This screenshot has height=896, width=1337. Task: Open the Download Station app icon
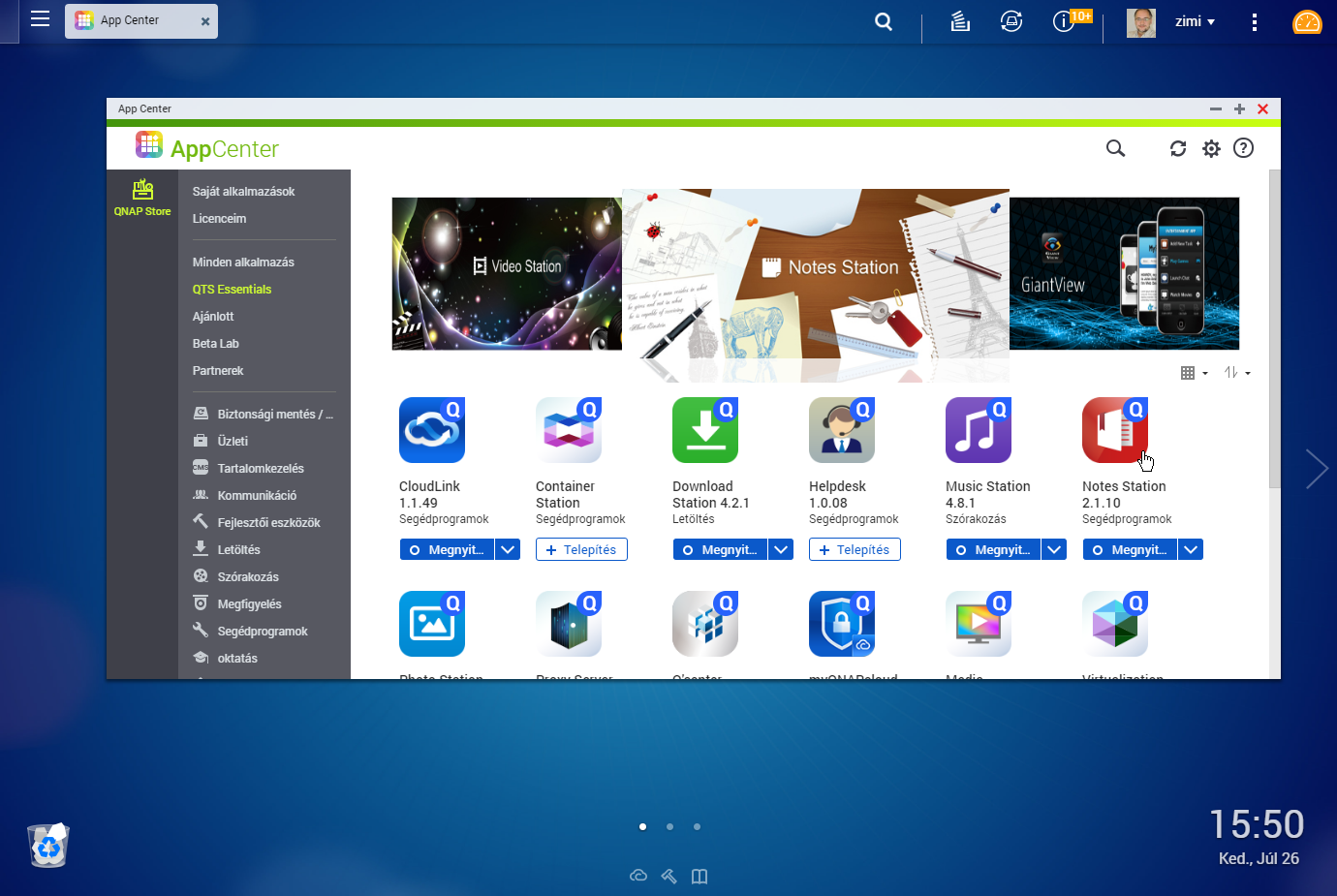[705, 430]
